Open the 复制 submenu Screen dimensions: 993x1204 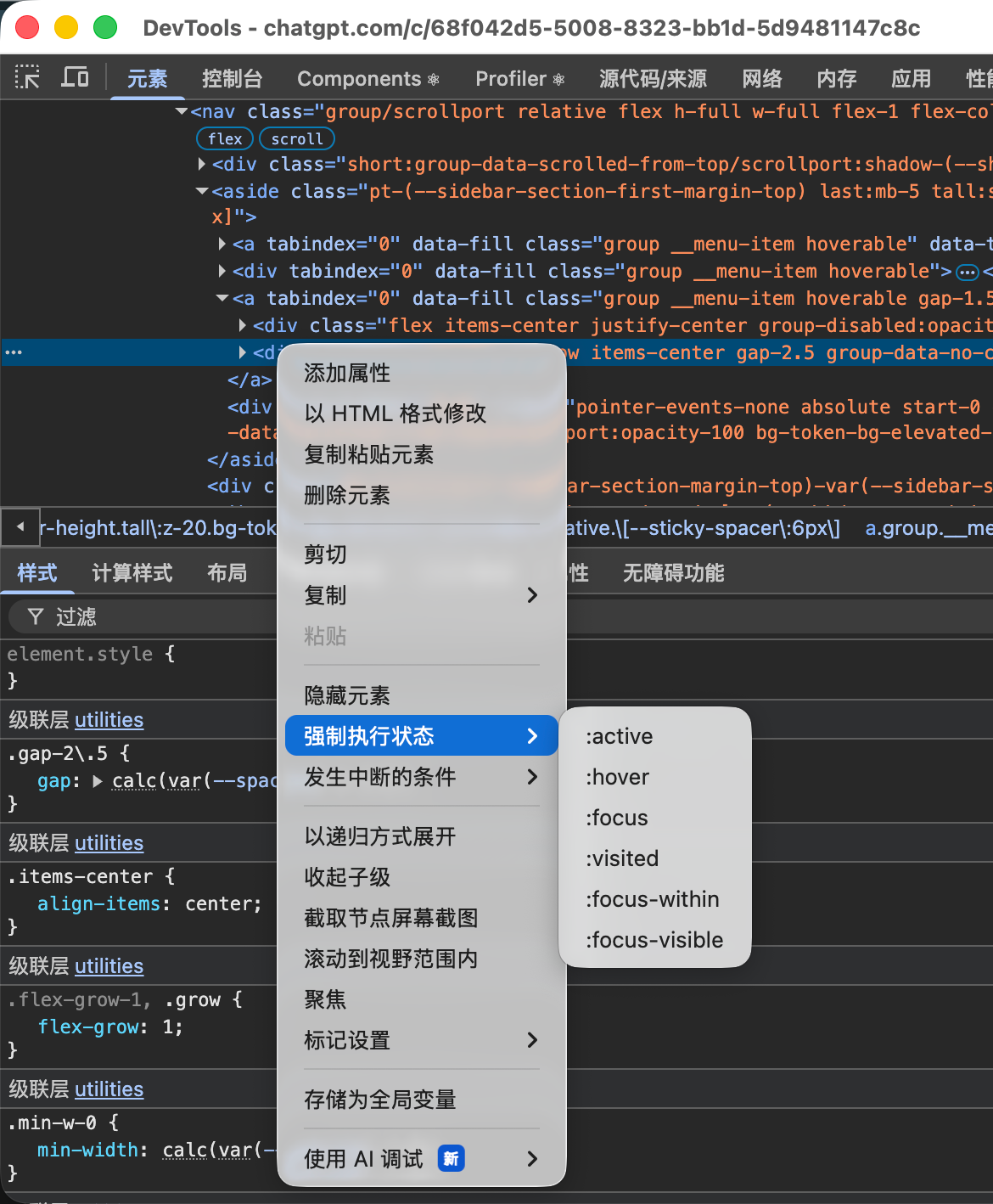pyautogui.click(x=421, y=595)
